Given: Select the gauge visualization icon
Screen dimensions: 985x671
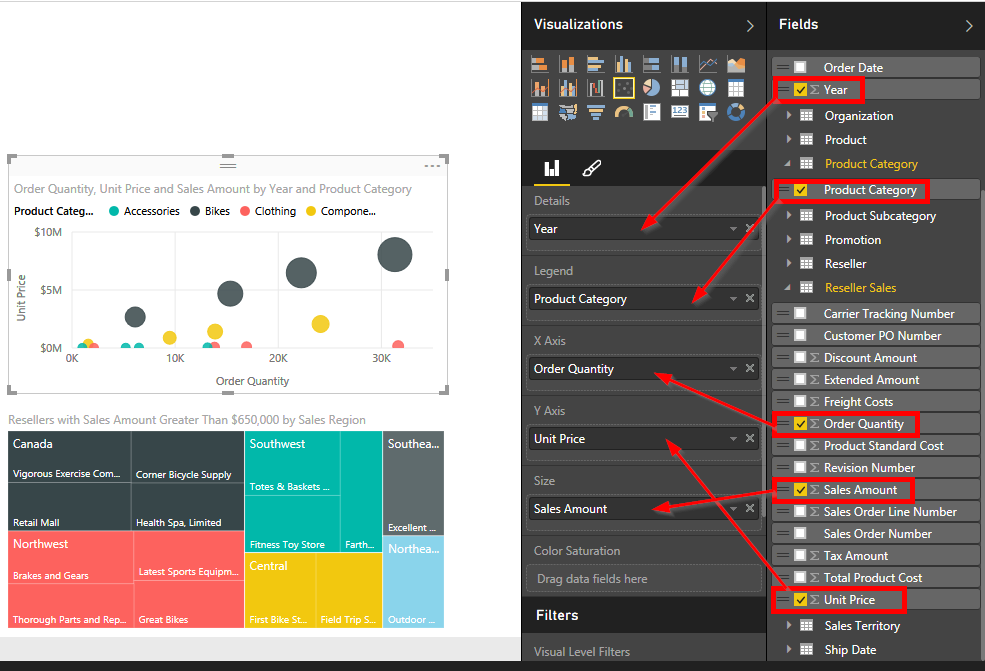Looking at the screenshot, I should click(x=623, y=112).
